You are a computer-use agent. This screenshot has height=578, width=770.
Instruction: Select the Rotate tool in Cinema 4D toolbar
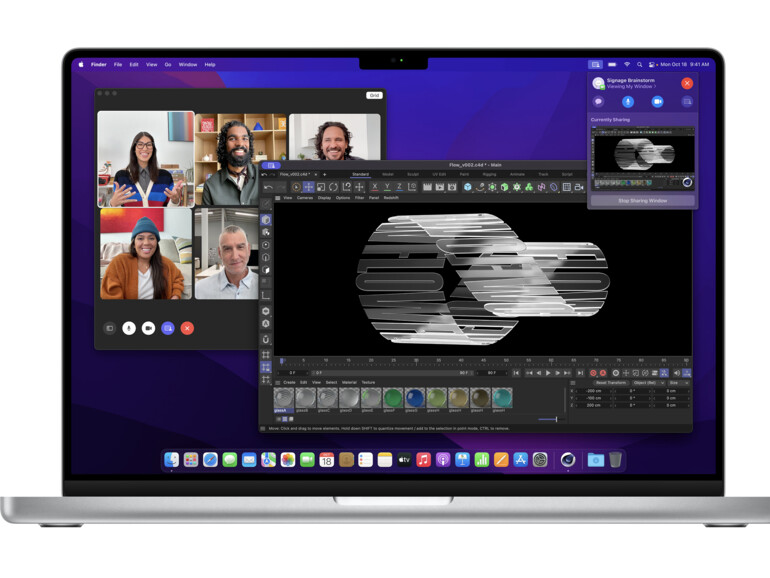(333, 187)
